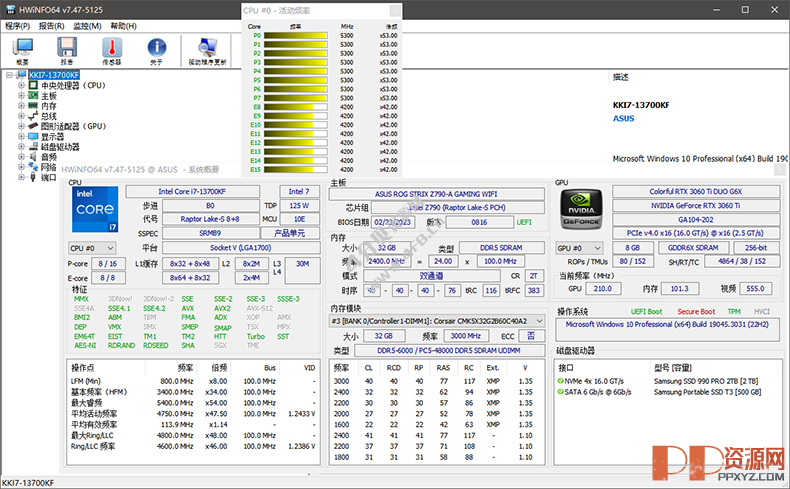790x489 pixels.
Task: Click the Intel Core i7-13700KF name field
Action: 192,191
